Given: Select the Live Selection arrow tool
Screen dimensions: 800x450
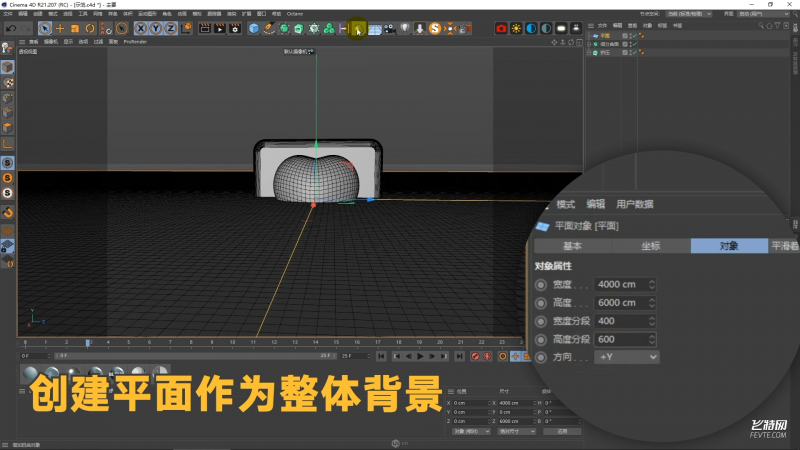Looking at the screenshot, I should (x=45, y=29).
